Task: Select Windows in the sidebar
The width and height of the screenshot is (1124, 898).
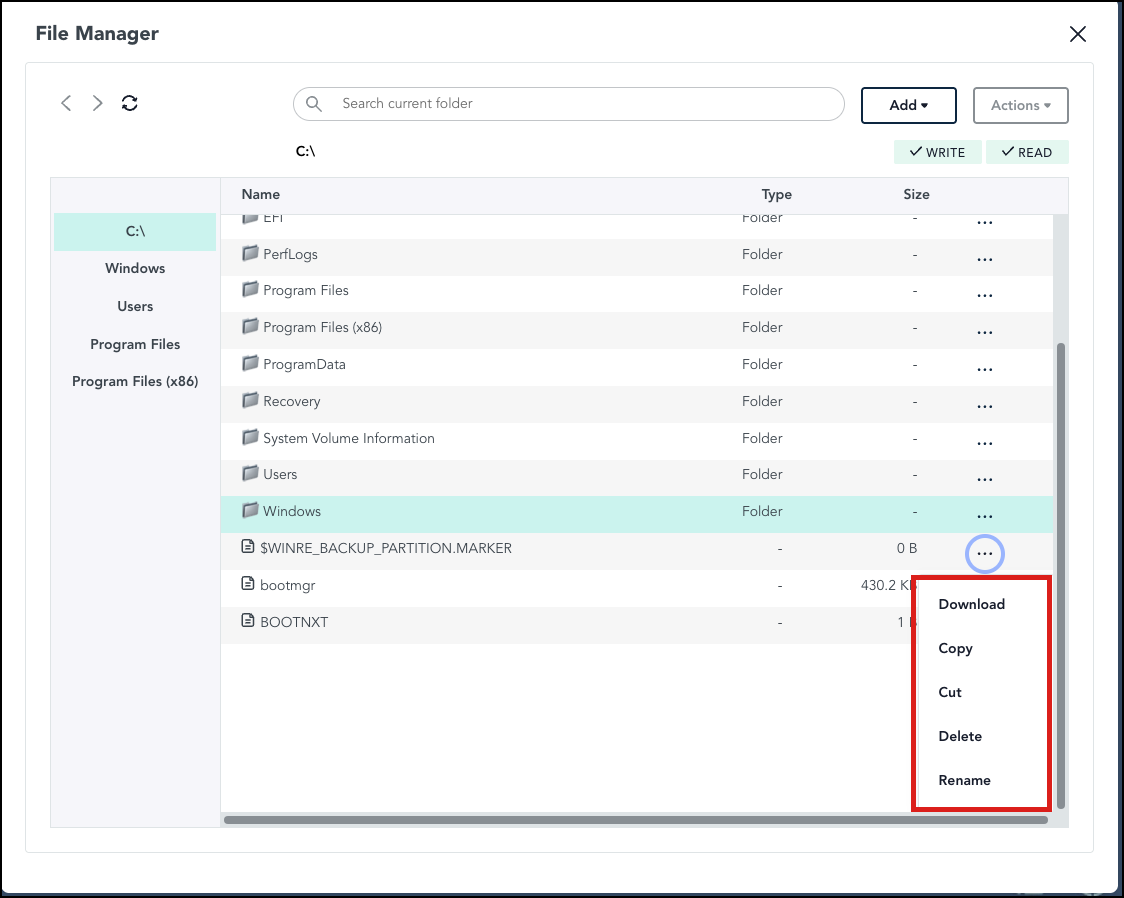Action: click(135, 268)
